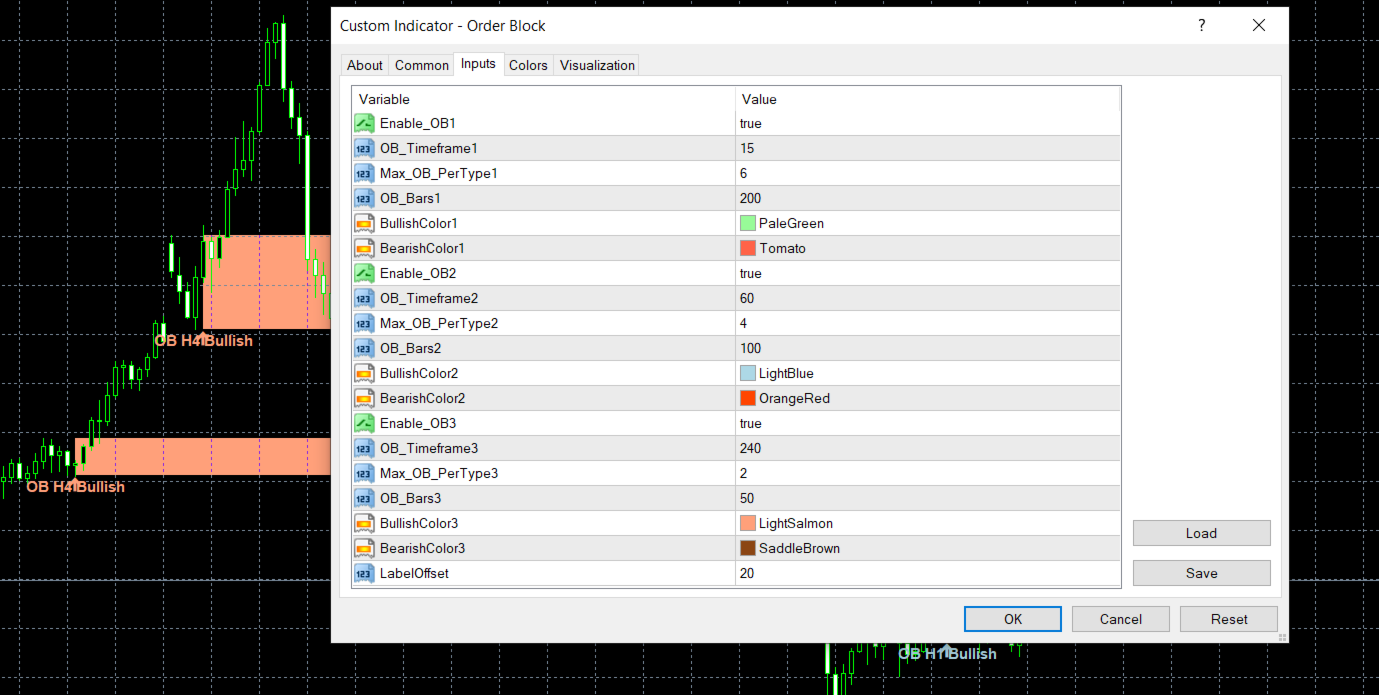
Task: Click the palette icon next to BullishColor2
Action: click(x=364, y=373)
